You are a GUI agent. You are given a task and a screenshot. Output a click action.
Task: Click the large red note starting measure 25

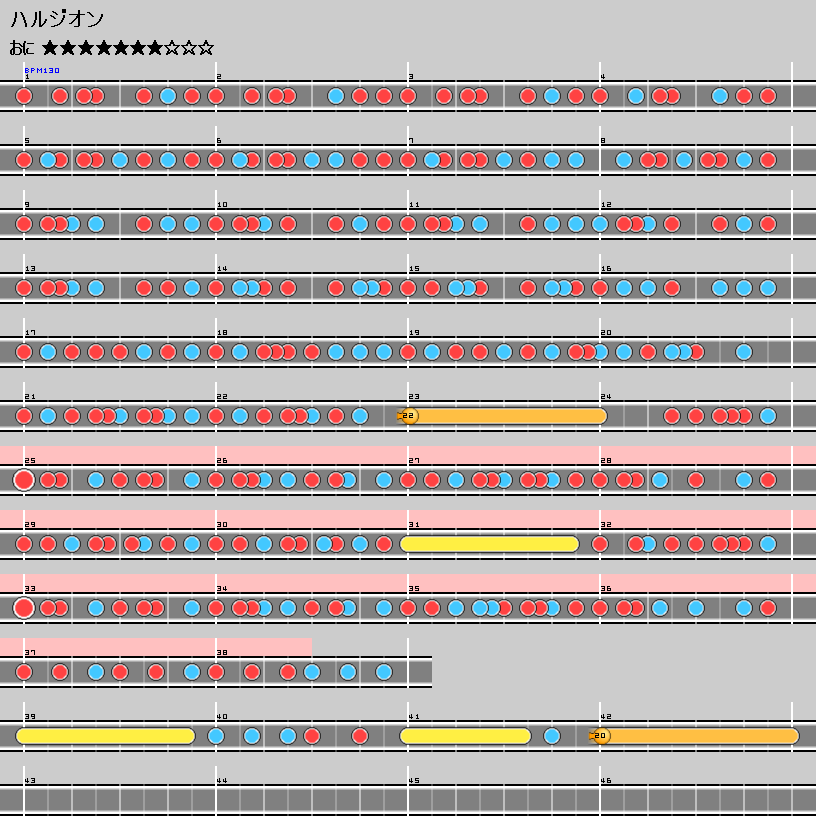pos(24,480)
